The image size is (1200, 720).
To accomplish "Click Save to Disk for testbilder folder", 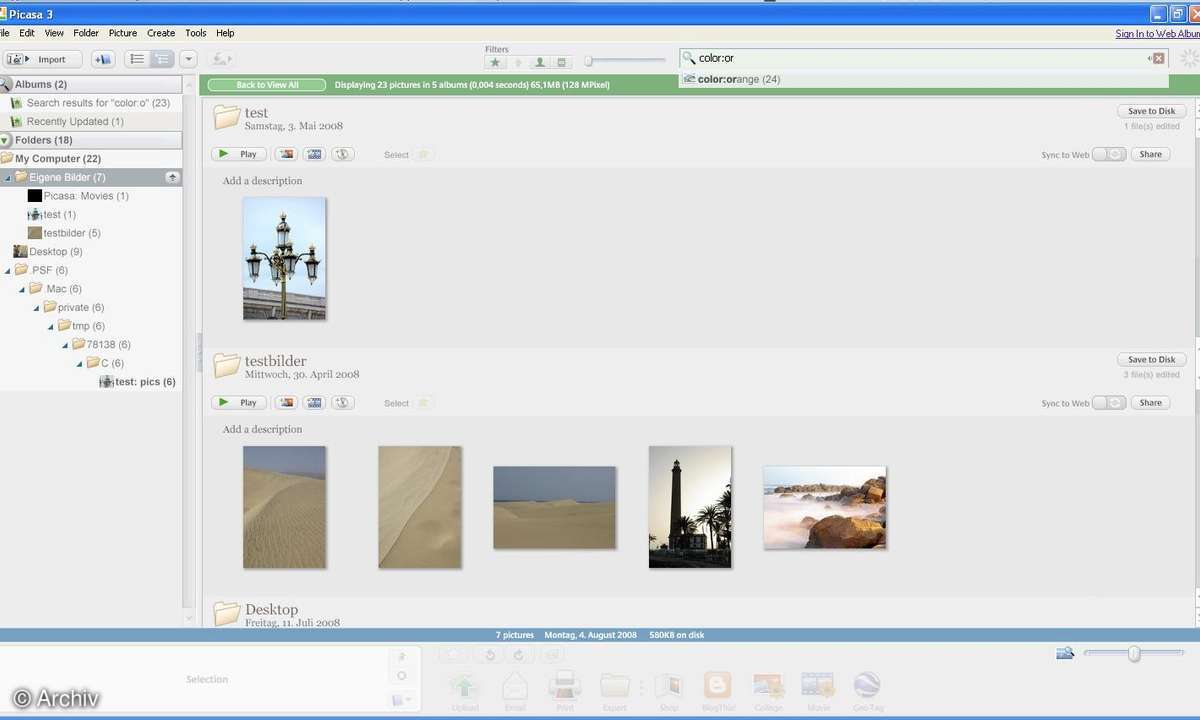I will point(1152,359).
